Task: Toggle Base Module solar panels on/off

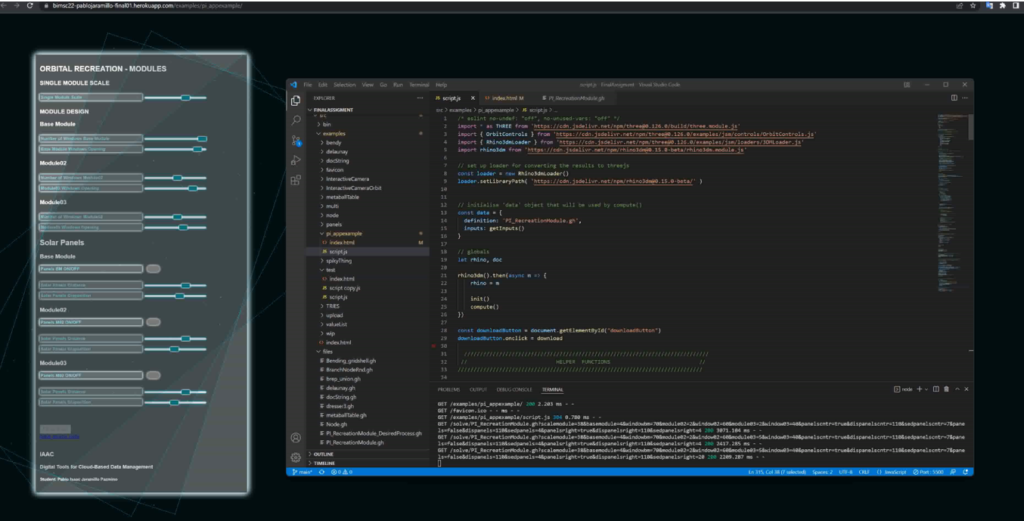Action: tap(153, 269)
